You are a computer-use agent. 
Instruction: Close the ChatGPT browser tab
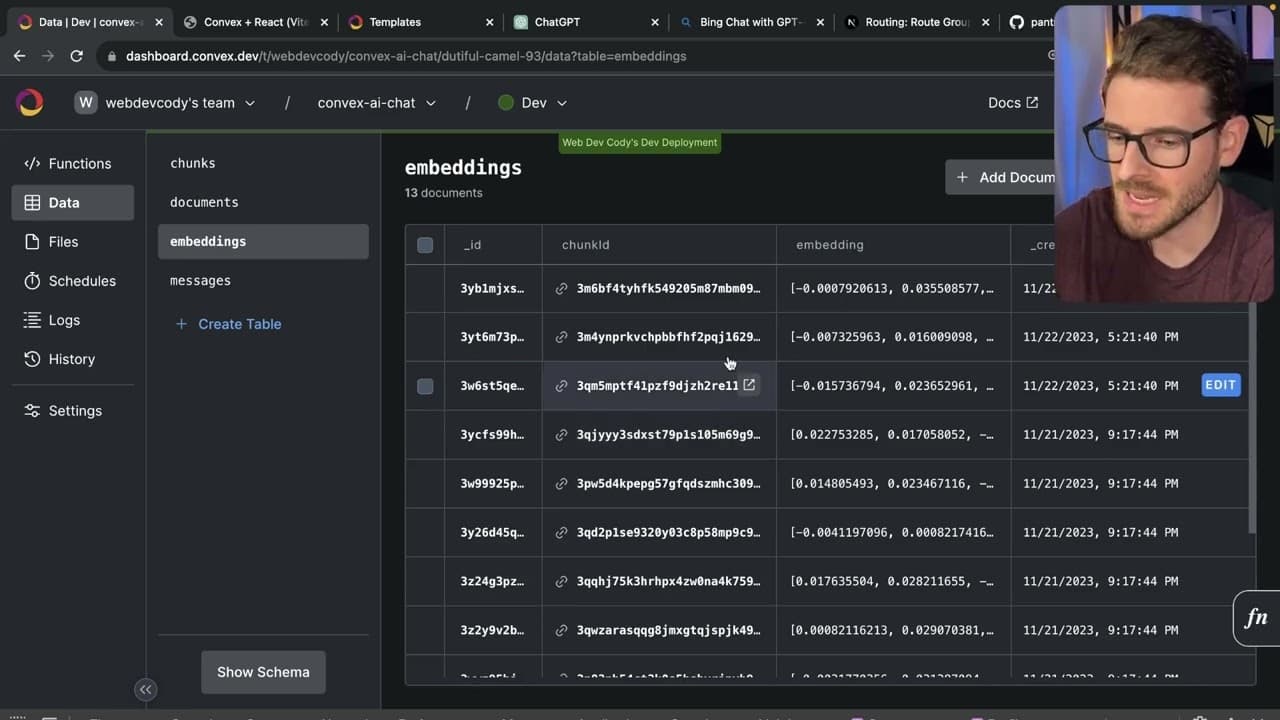click(x=654, y=22)
